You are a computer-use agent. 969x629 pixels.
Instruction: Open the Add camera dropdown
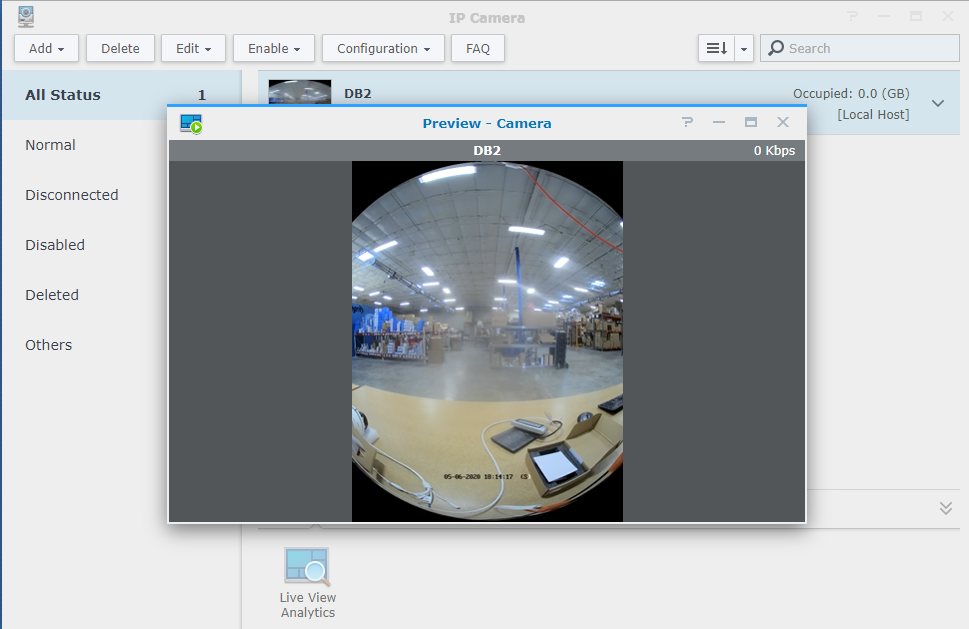pos(46,48)
